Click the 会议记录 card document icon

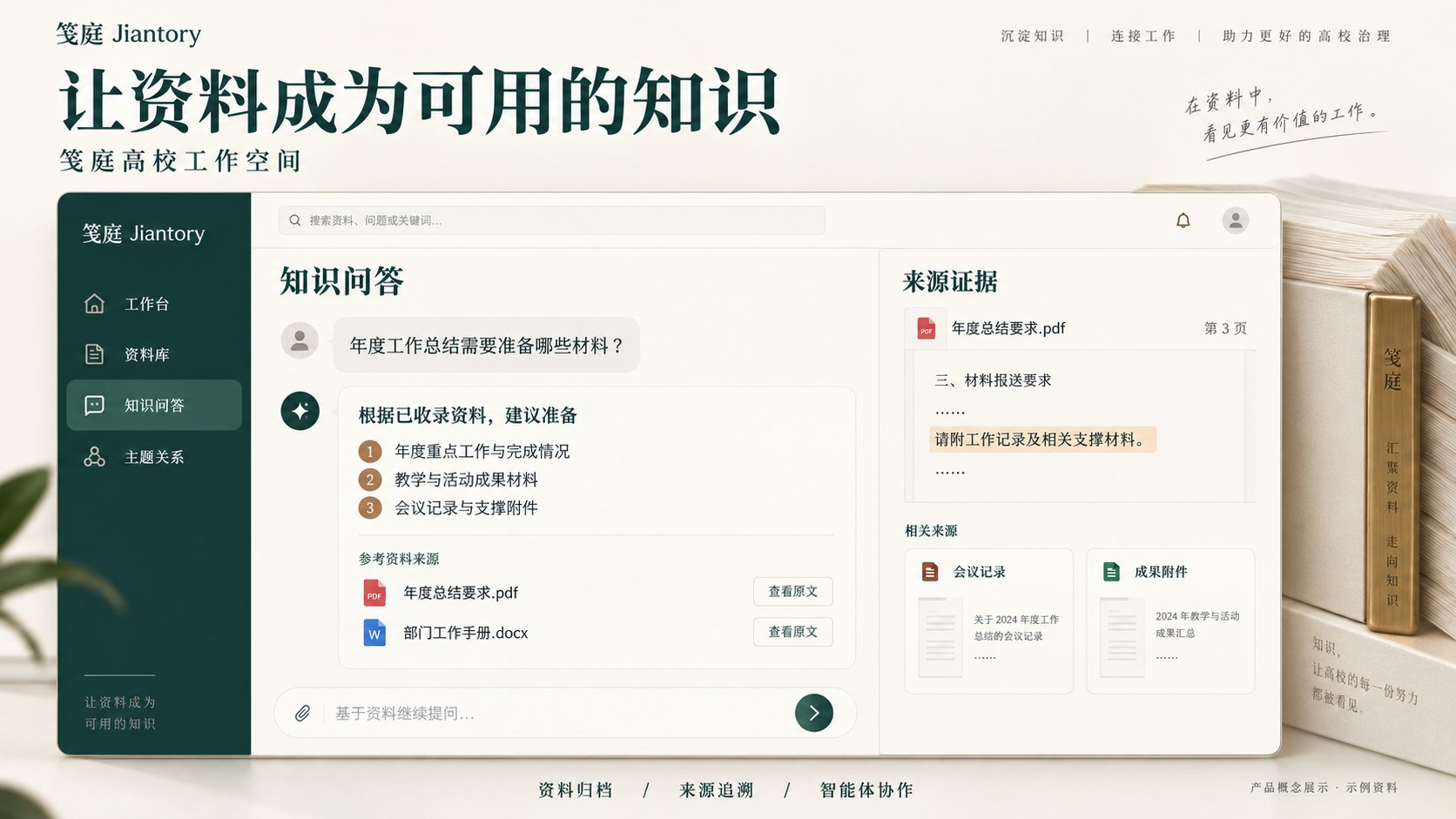coord(930,572)
